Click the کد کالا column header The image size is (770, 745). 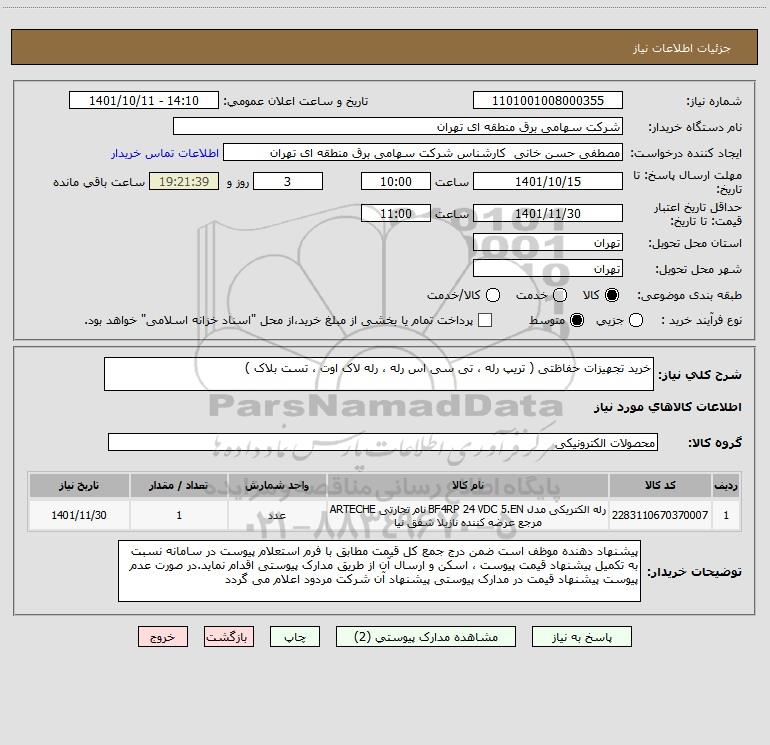[x=660, y=485]
